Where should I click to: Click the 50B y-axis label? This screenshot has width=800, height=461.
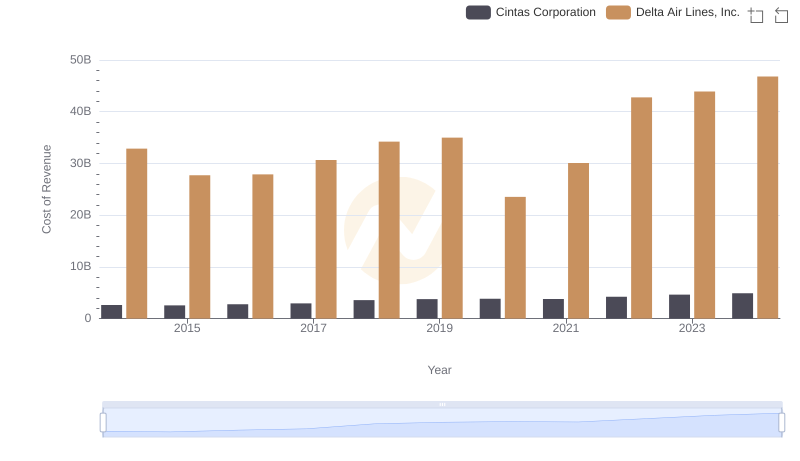click(x=81, y=60)
